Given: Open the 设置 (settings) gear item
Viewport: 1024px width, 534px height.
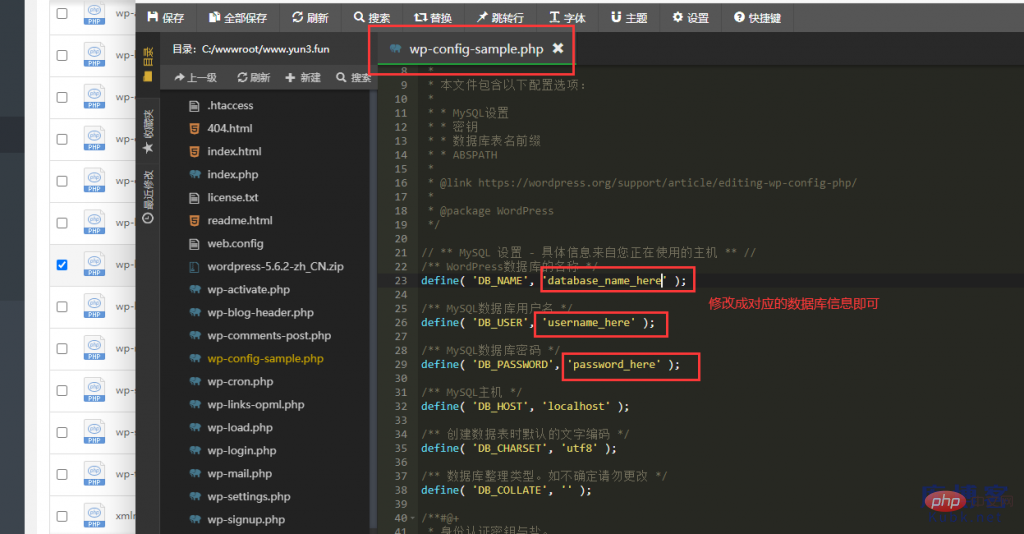Looking at the screenshot, I should coord(691,18).
